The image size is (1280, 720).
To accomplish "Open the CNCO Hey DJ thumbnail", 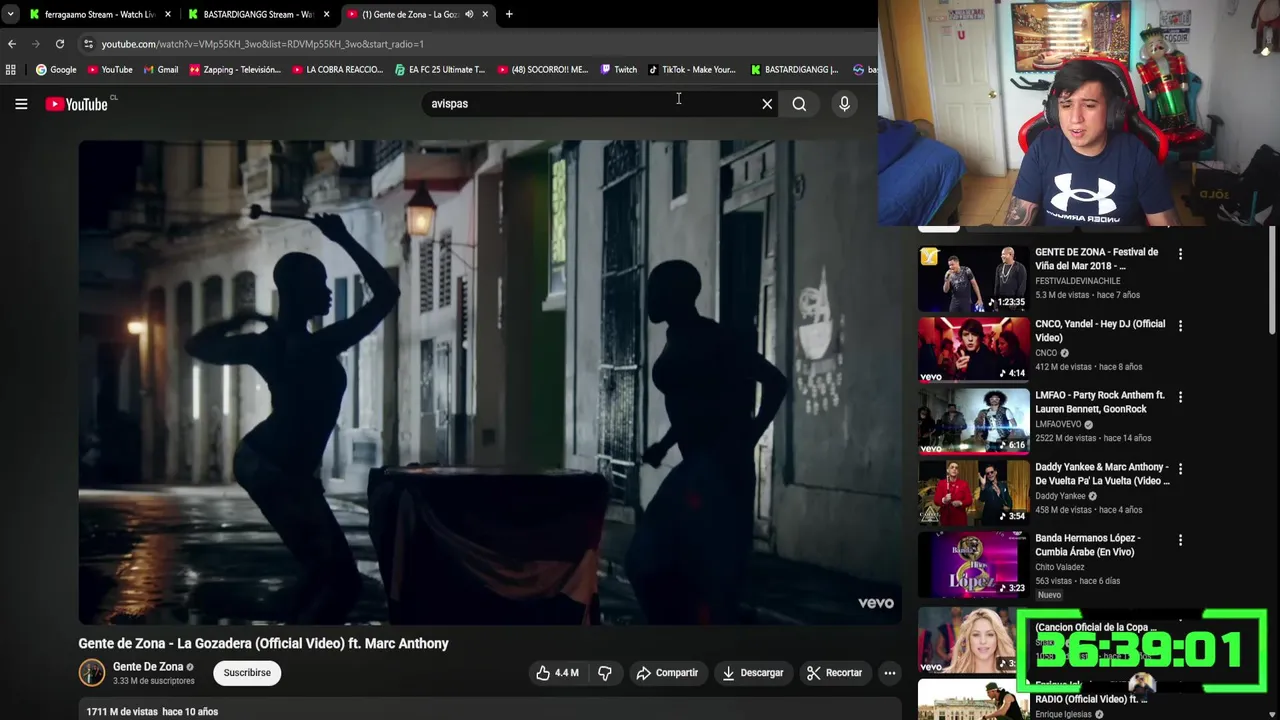I will 973,350.
